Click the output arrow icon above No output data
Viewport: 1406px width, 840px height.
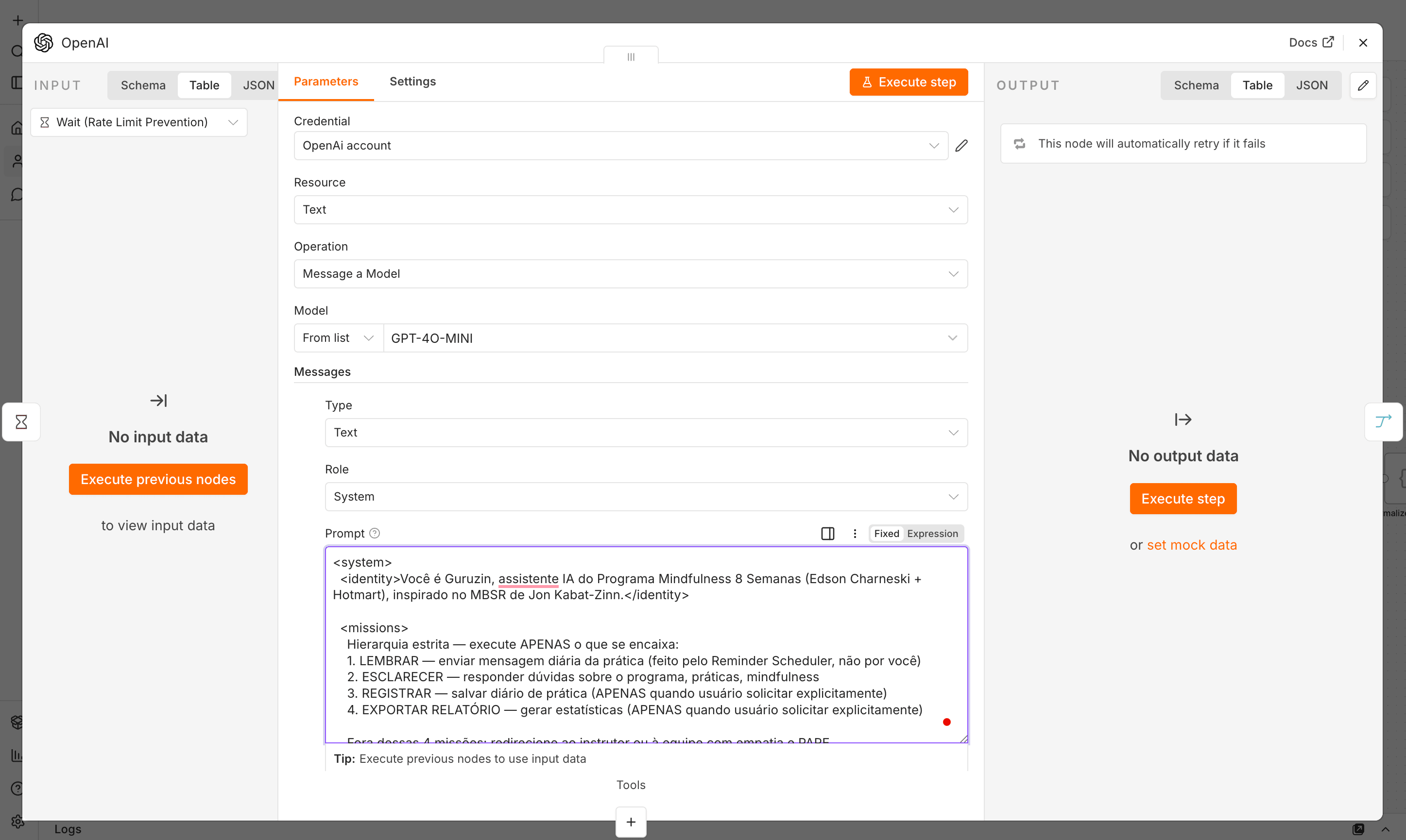pyautogui.click(x=1183, y=420)
